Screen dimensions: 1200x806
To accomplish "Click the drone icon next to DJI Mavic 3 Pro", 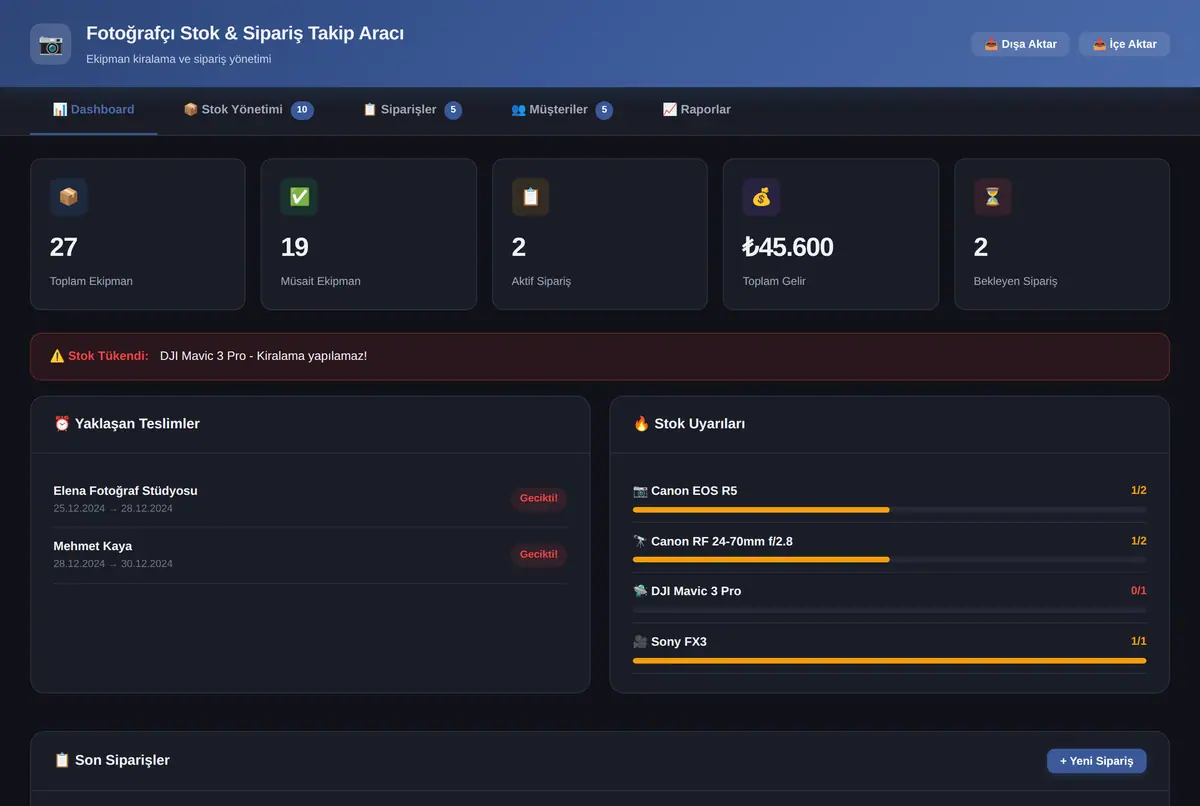I will point(640,591).
